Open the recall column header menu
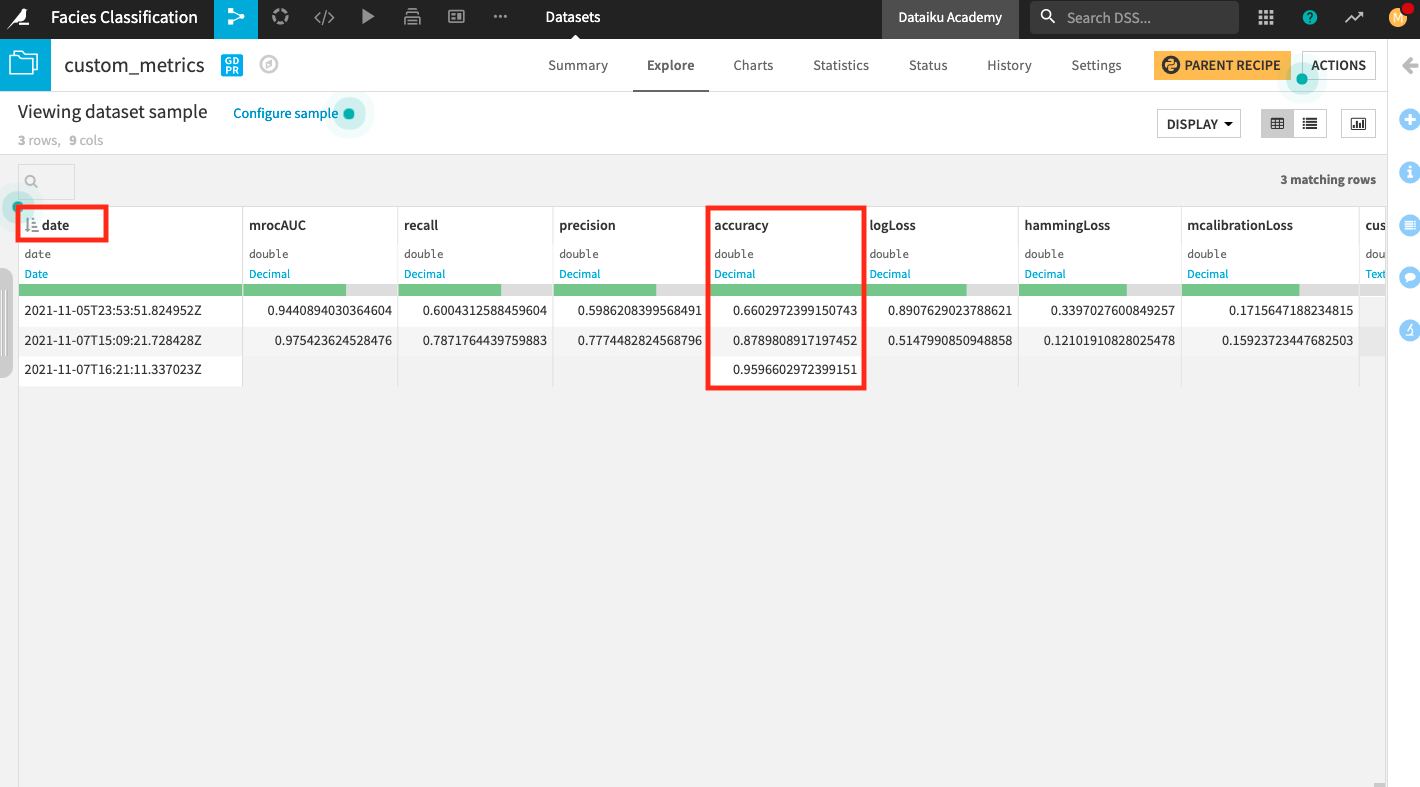Screen dimensions: 1420x787 421,225
